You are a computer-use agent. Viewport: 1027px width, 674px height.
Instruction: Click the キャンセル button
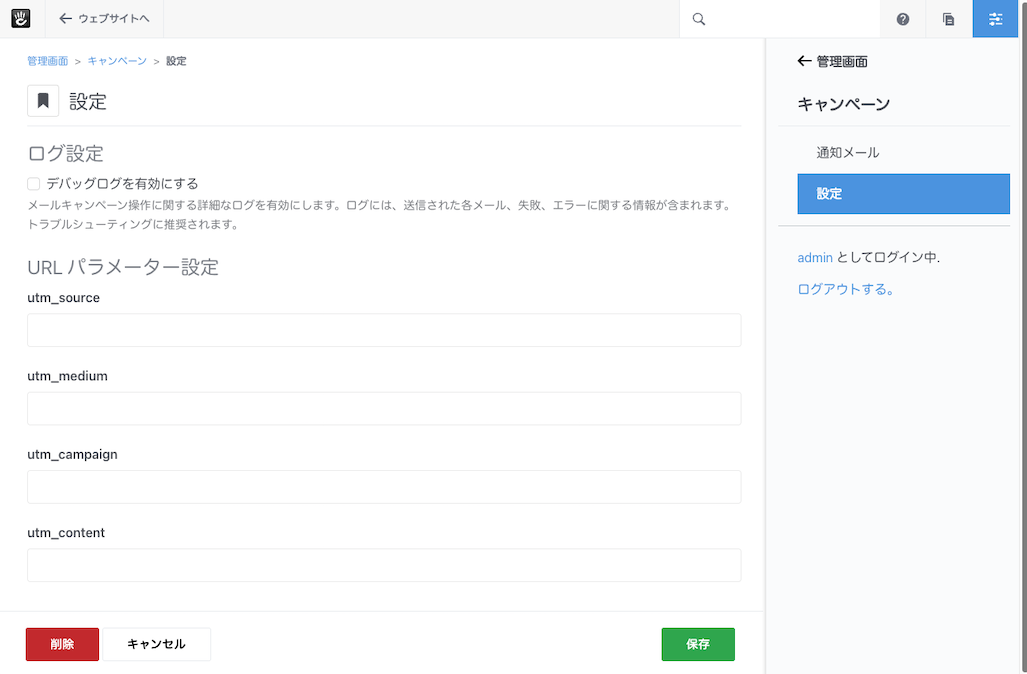pyautogui.click(x=156, y=644)
